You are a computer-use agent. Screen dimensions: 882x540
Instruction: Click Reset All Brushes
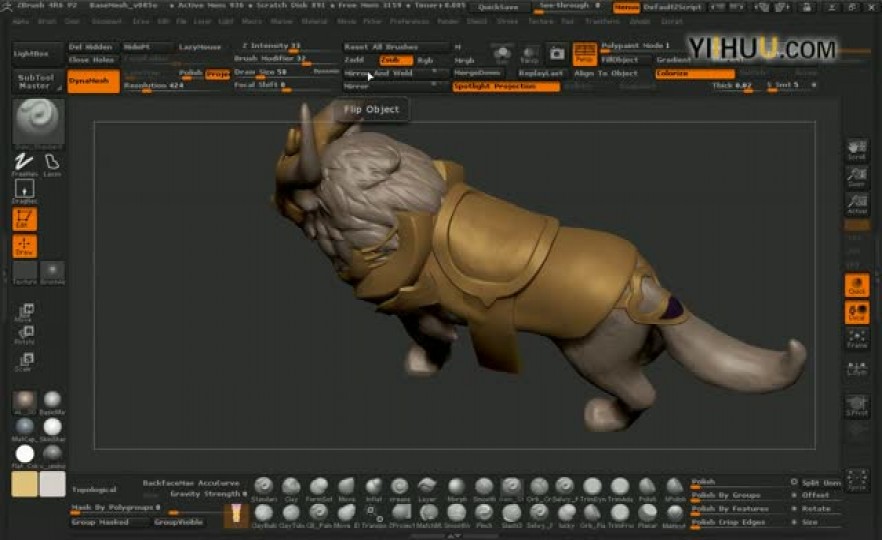coord(397,47)
